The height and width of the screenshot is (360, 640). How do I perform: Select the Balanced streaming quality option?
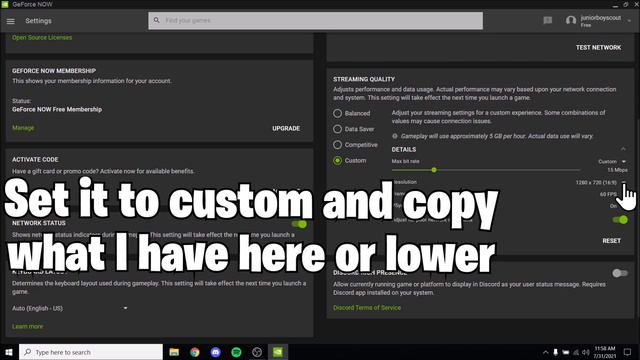coord(337,113)
